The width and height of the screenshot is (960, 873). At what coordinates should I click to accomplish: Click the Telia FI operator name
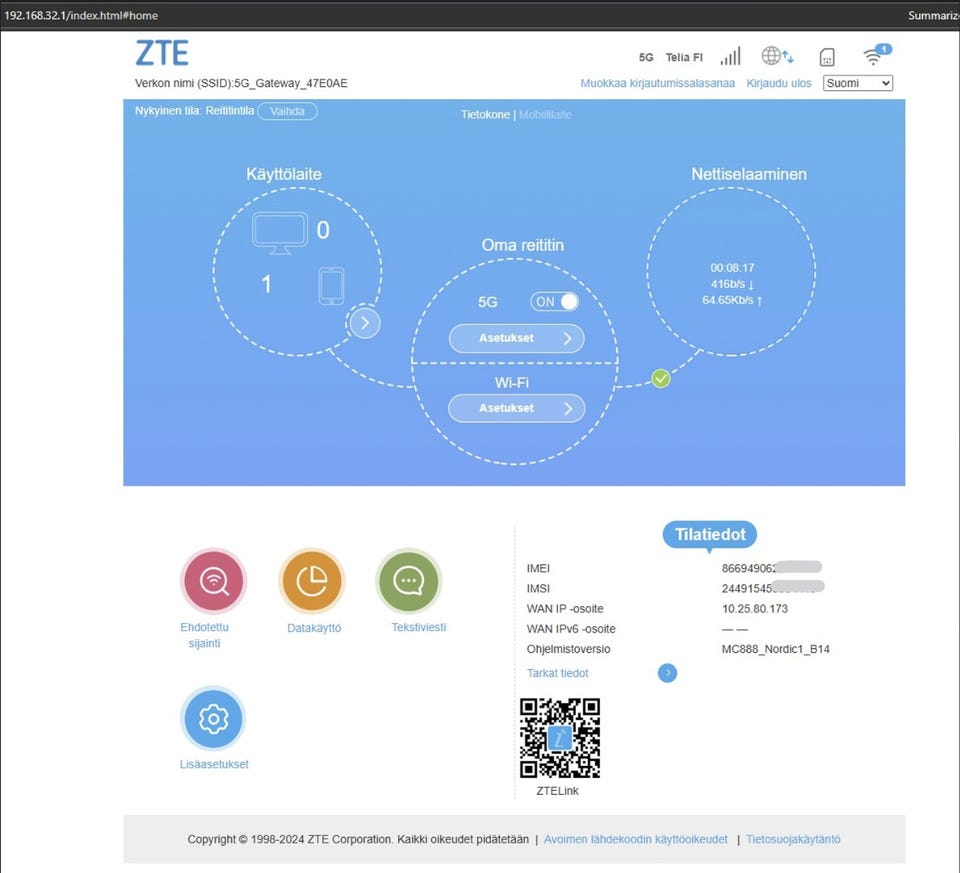click(x=684, y=58)
